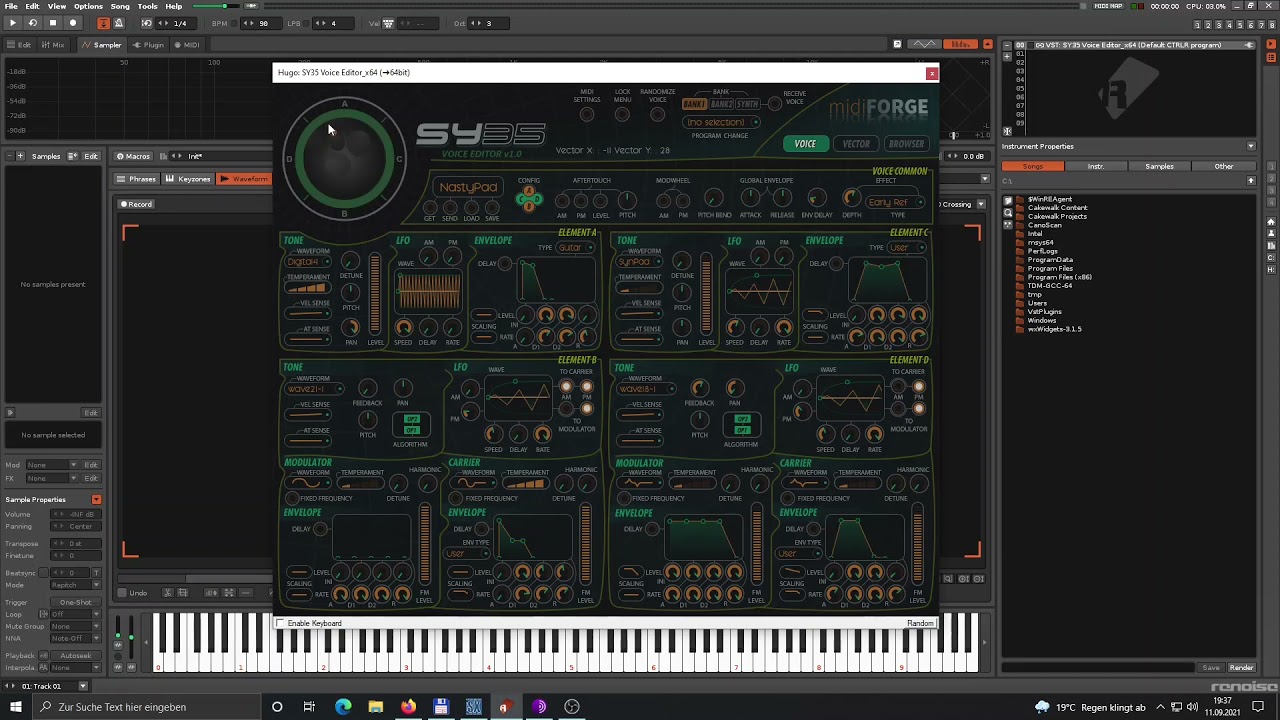
Task: Open the Song menu
Action: click(x=120, y=6)
